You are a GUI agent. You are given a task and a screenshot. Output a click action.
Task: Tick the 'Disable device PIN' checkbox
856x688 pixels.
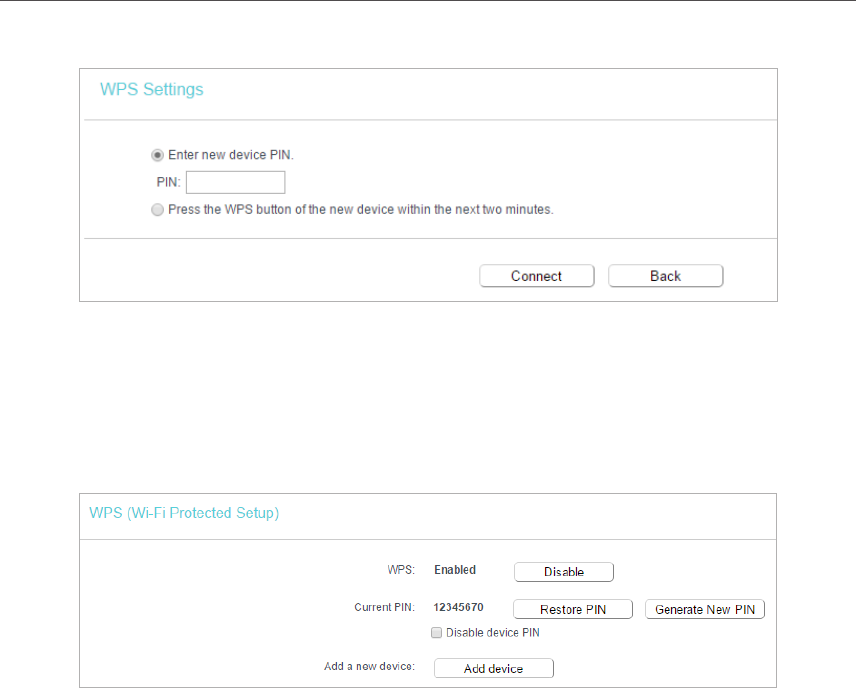[x=436, y=632]
